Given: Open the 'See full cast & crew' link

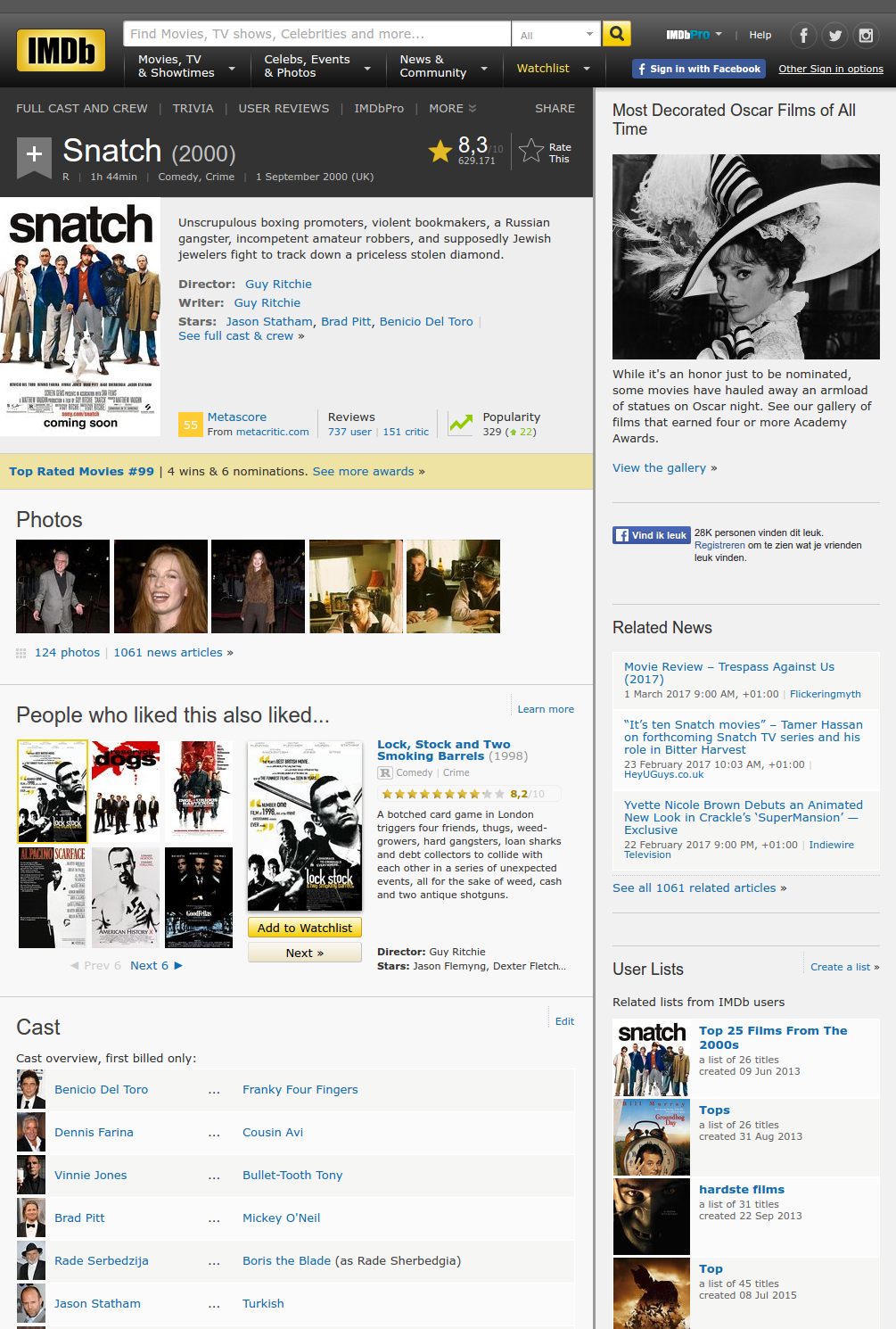Looking at the screenshot, I should pyautogui.click(x=241, y=336).
